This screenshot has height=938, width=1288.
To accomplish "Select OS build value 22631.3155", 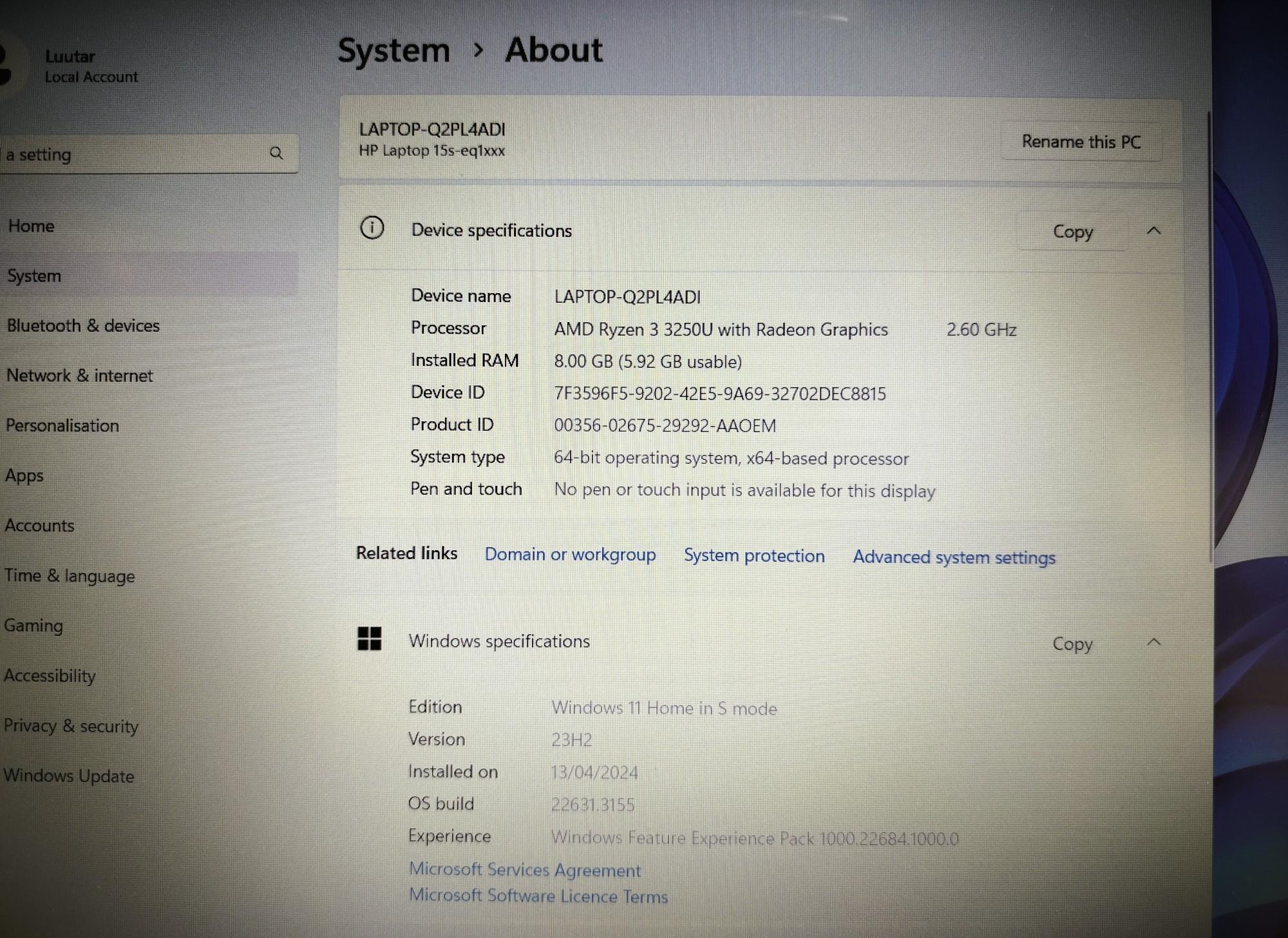I will pyautogui.click(x=593, y=805).
